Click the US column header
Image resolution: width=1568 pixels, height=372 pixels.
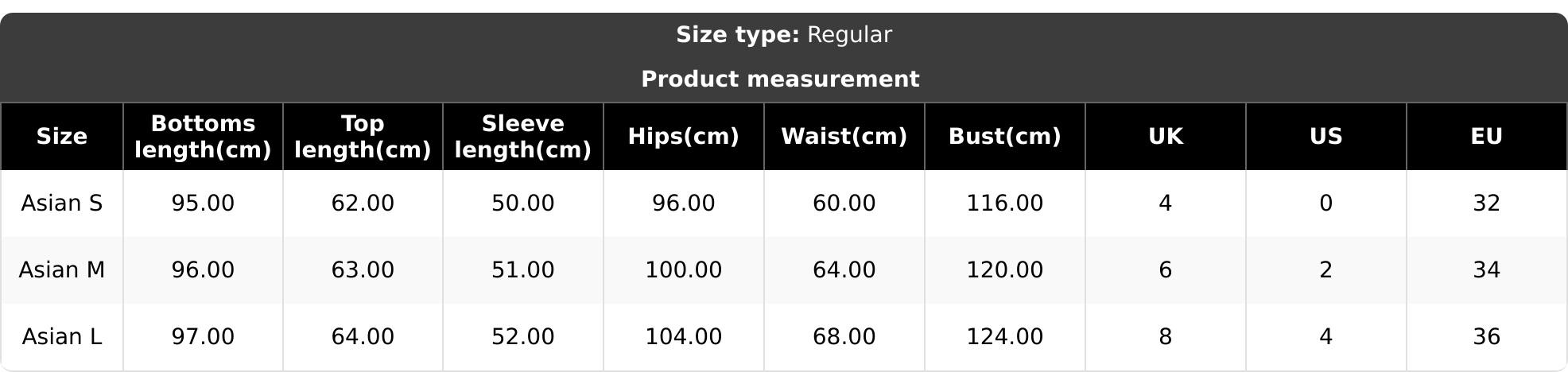[1325, 137]
